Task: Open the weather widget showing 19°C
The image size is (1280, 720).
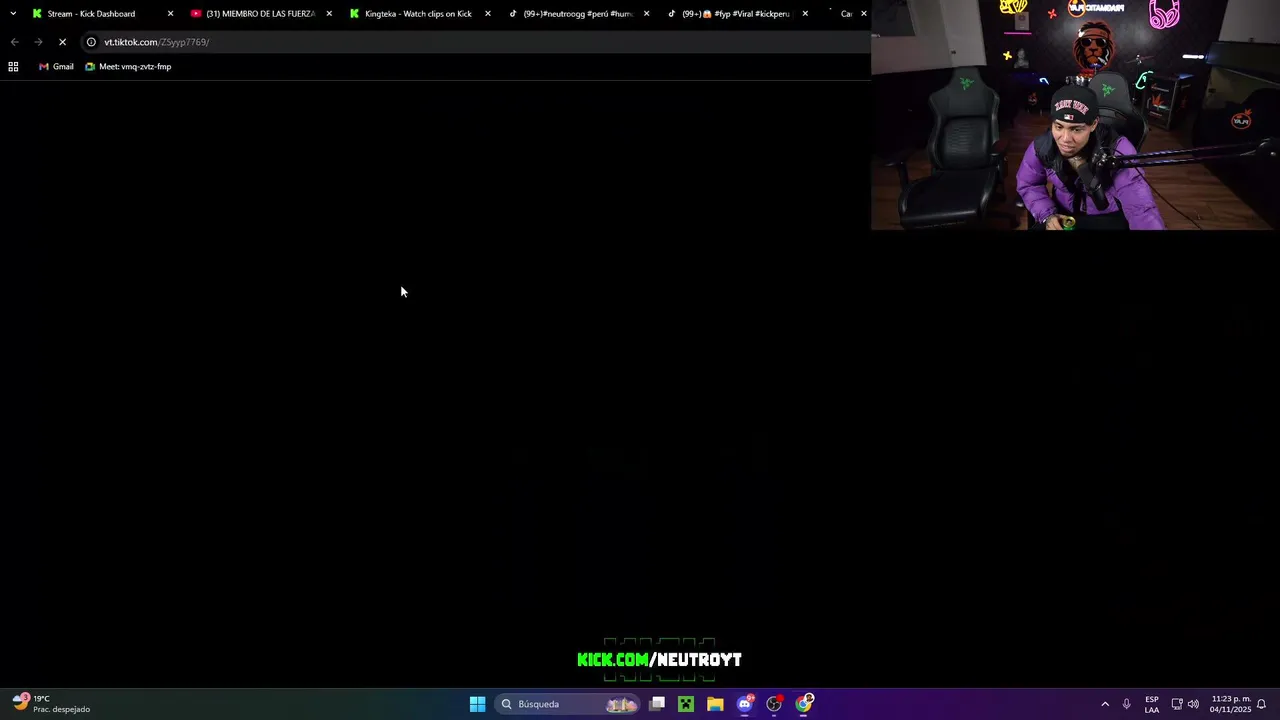Action: click(x=52, y=704)
